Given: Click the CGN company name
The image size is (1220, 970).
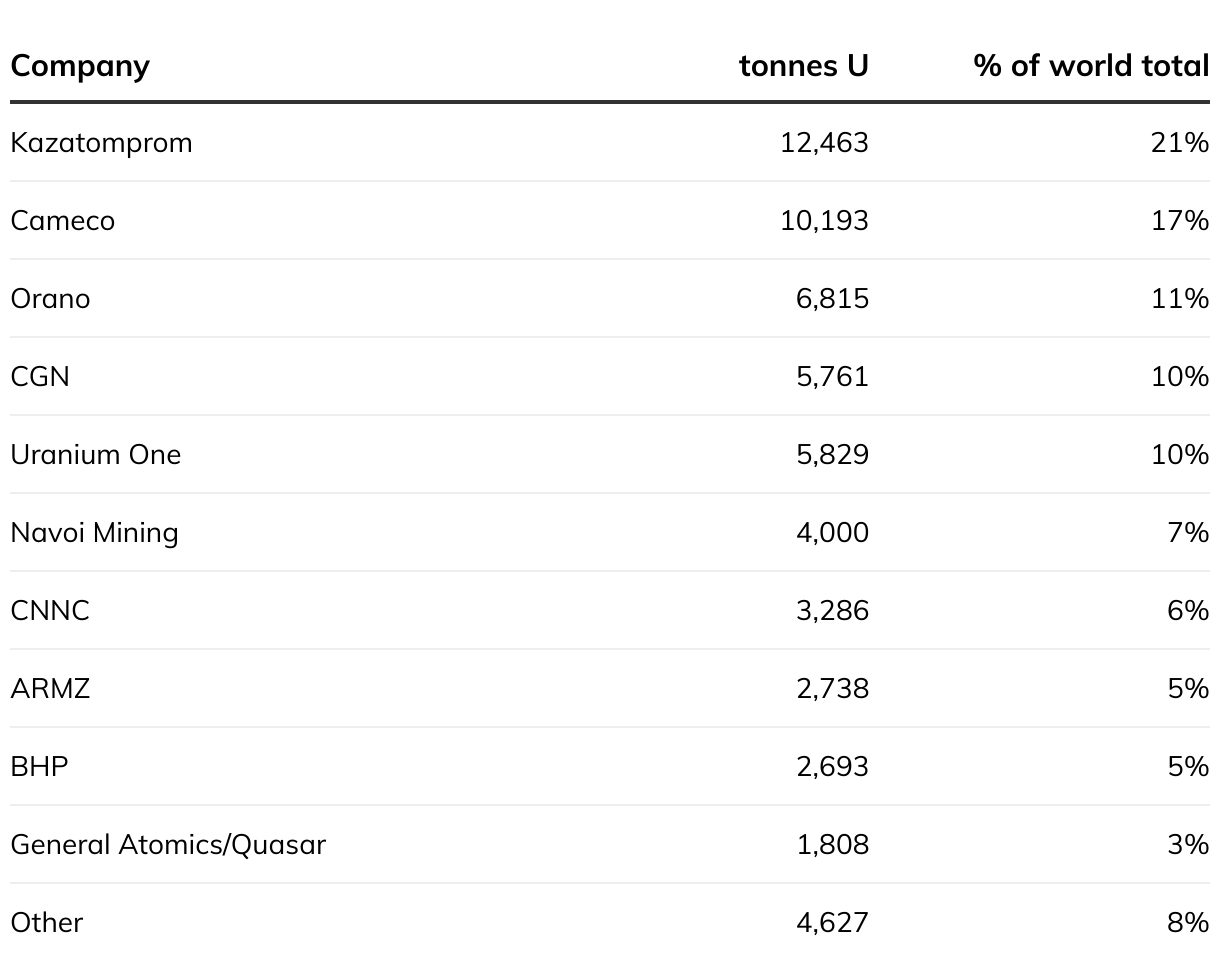Looking at the screenshot, I should [40, 377].
